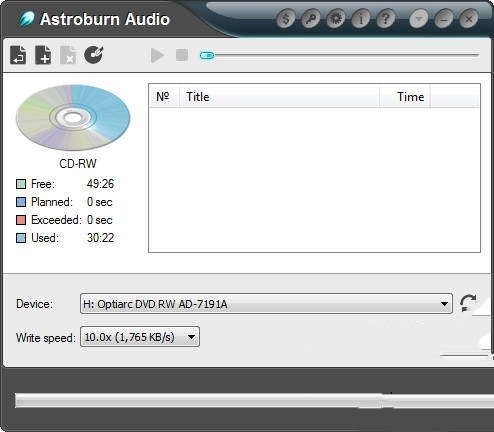Open settings via the gear icon
Viewport: 494px width, 432px height.
[x=335, y=19]
